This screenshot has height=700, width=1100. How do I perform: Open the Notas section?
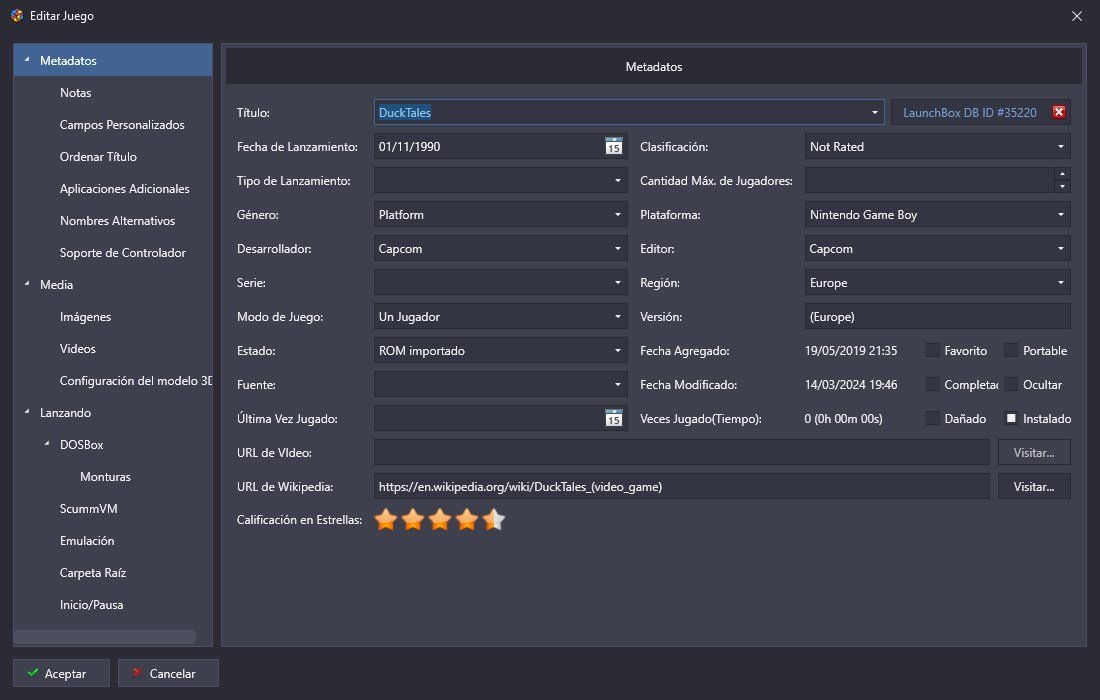click(x=76, y=93)
